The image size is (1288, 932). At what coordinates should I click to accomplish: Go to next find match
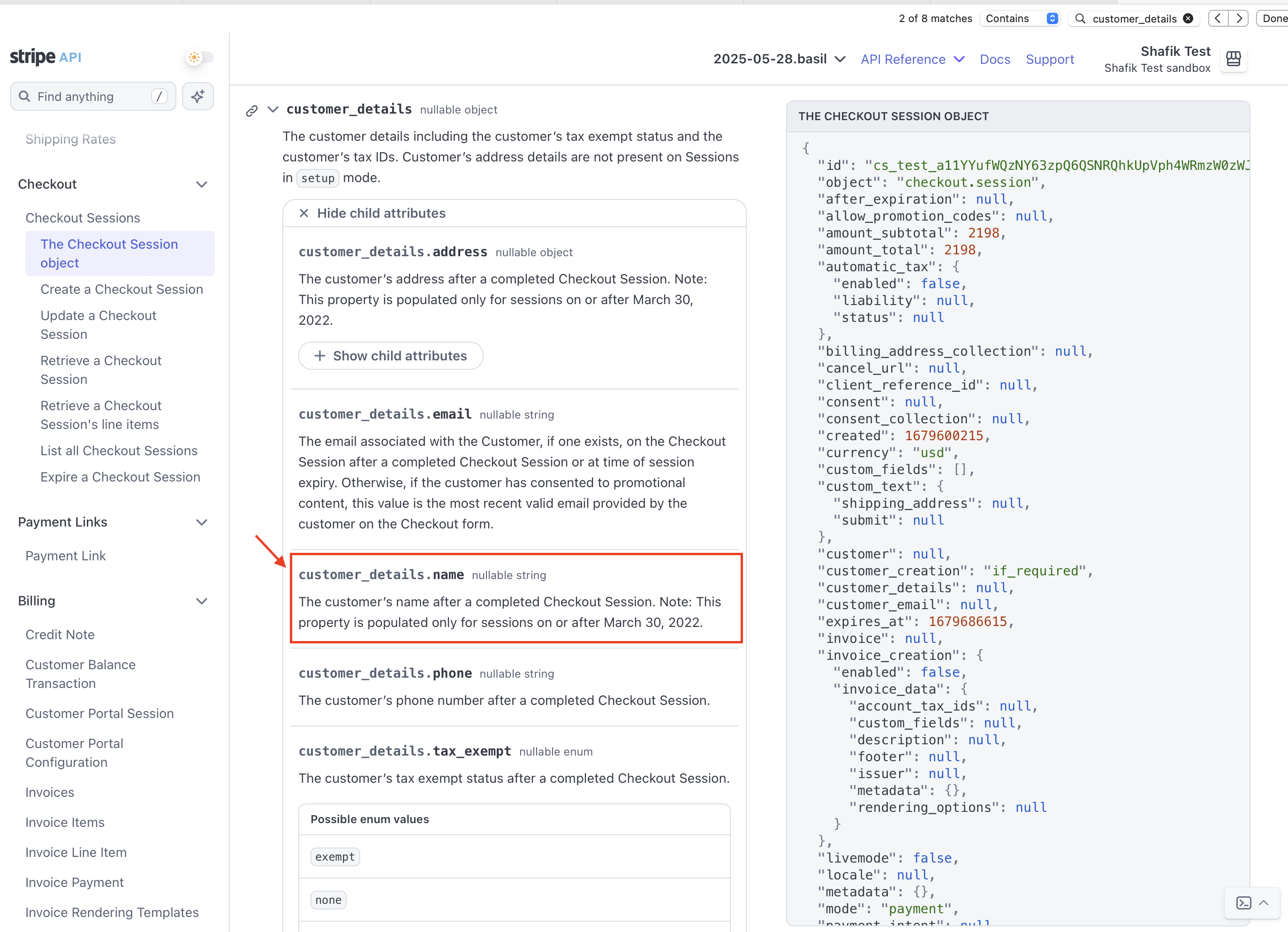click(1239, 18)
